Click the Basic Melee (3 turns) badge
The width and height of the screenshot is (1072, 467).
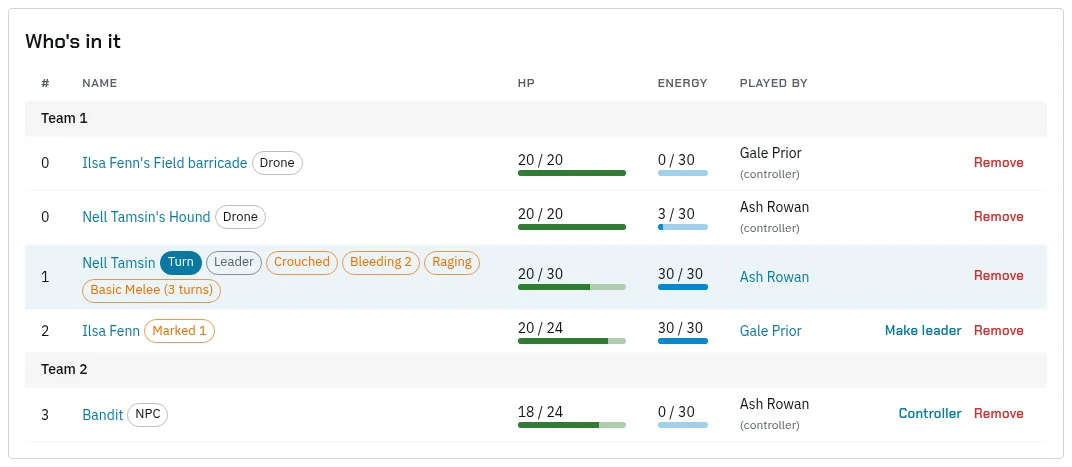click(x=151, y=290)
